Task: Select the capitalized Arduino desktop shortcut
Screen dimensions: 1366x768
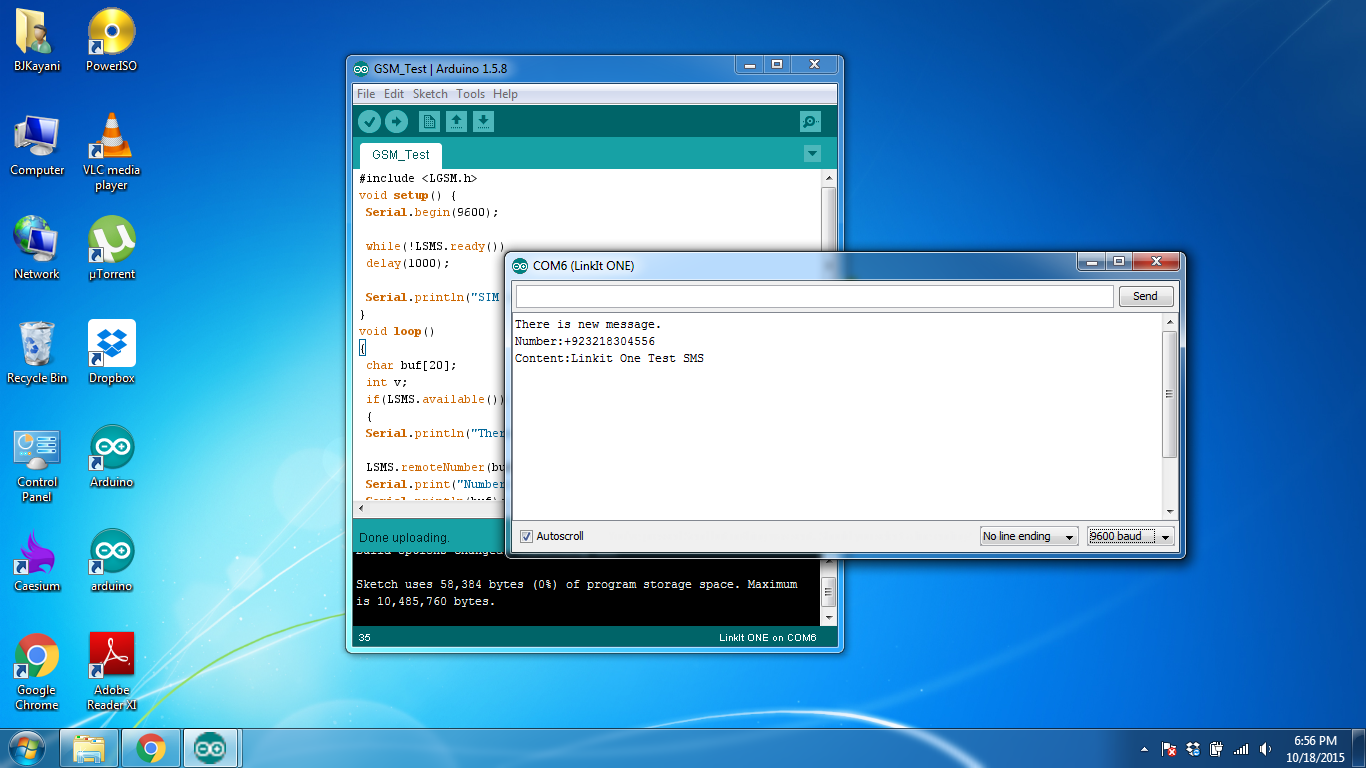Action: pyautogui.click(x=111, y=457)
